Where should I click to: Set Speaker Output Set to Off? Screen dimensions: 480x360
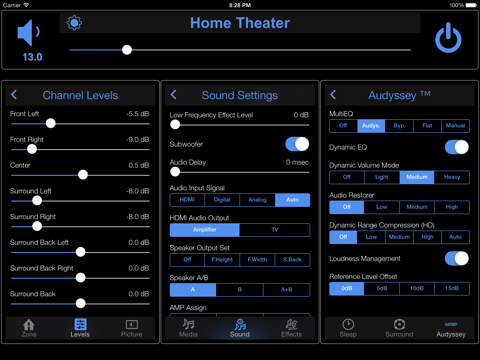coord(187,260)
